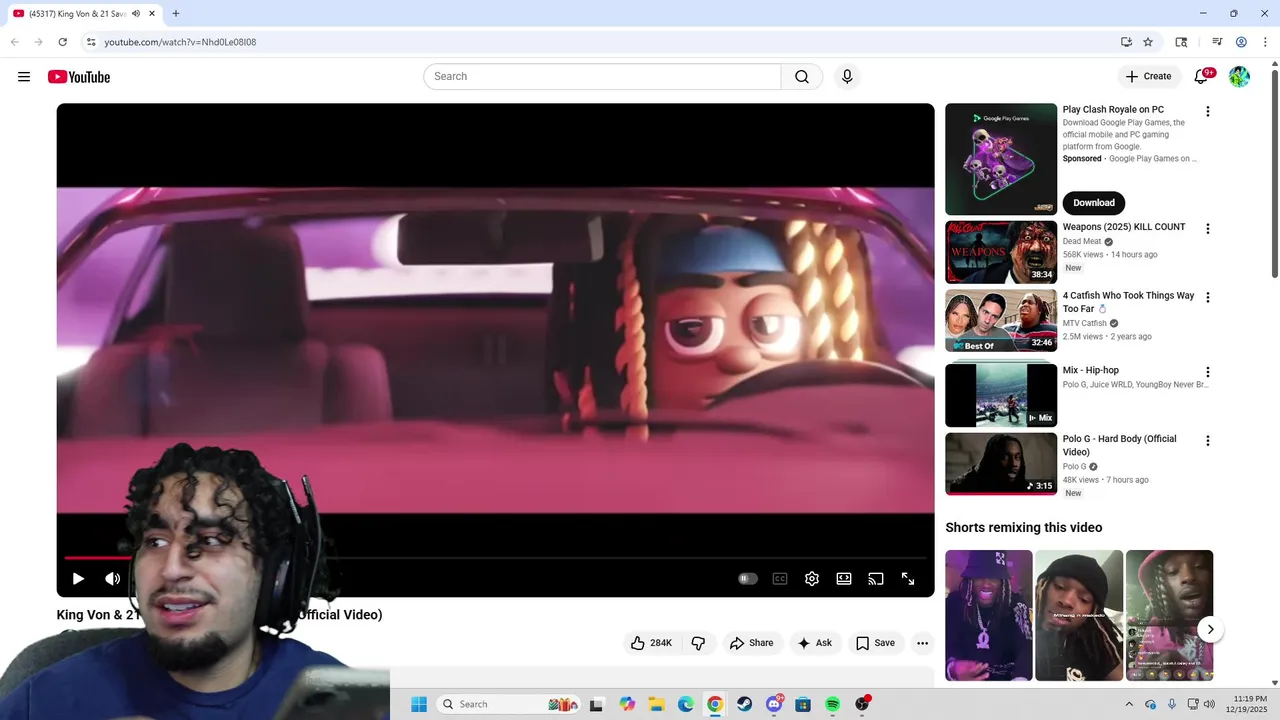Open File Explorer from the taskbar
Screen dimensions: 1280x720
click(656, 704)
